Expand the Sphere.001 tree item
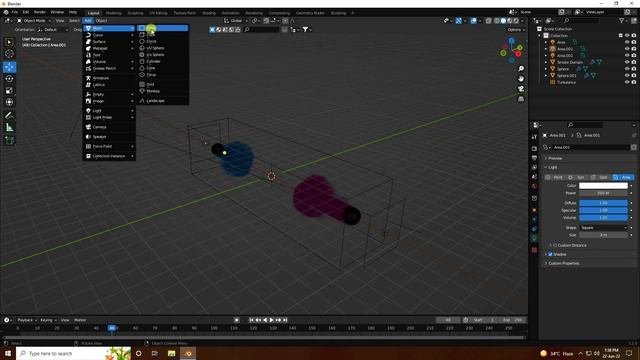The height and width of the screenshot is (360, 640). pos(546,76)
